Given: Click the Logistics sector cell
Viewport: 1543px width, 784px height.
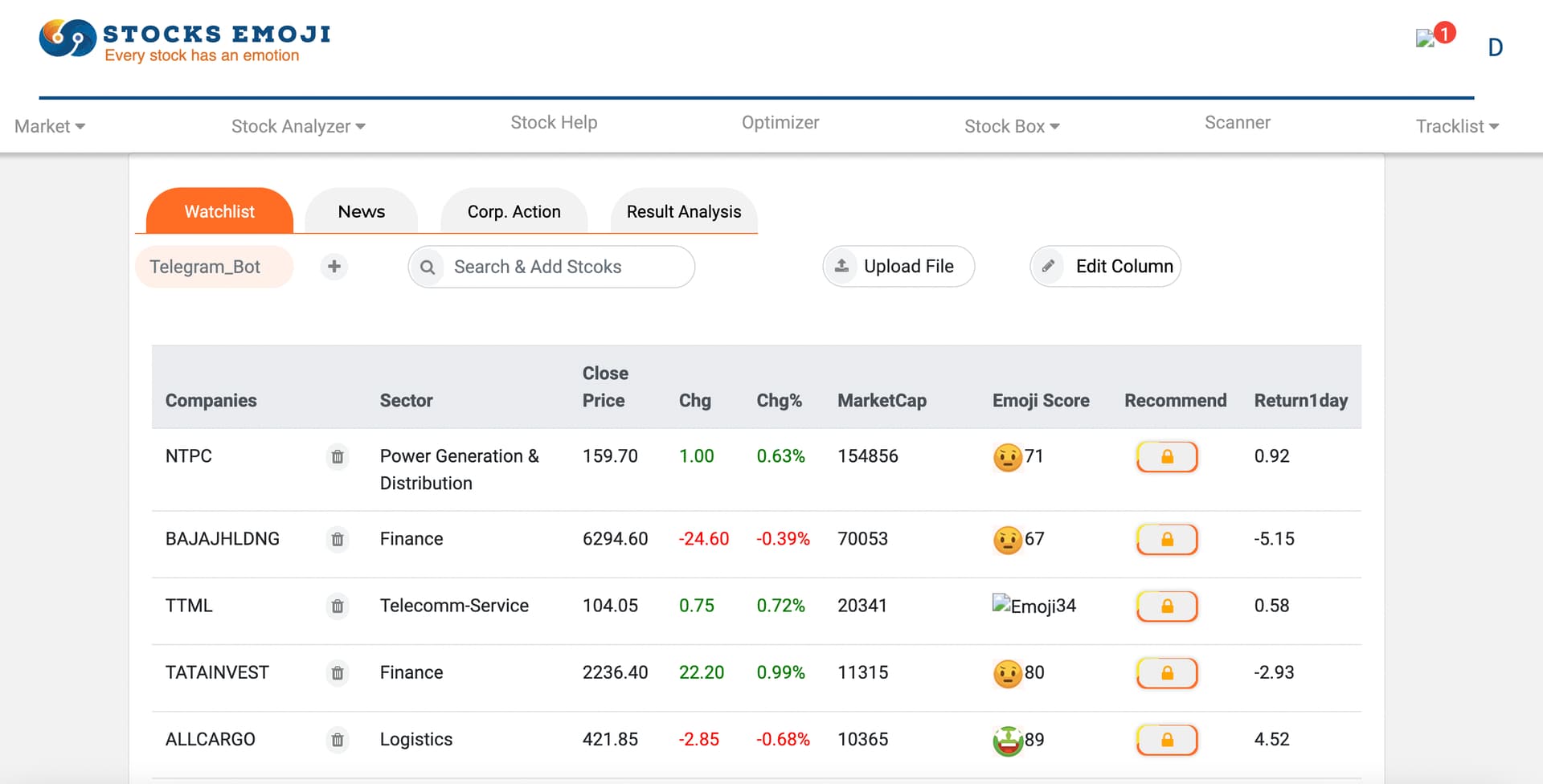Looking at the screenshot, I should point(416,739).
